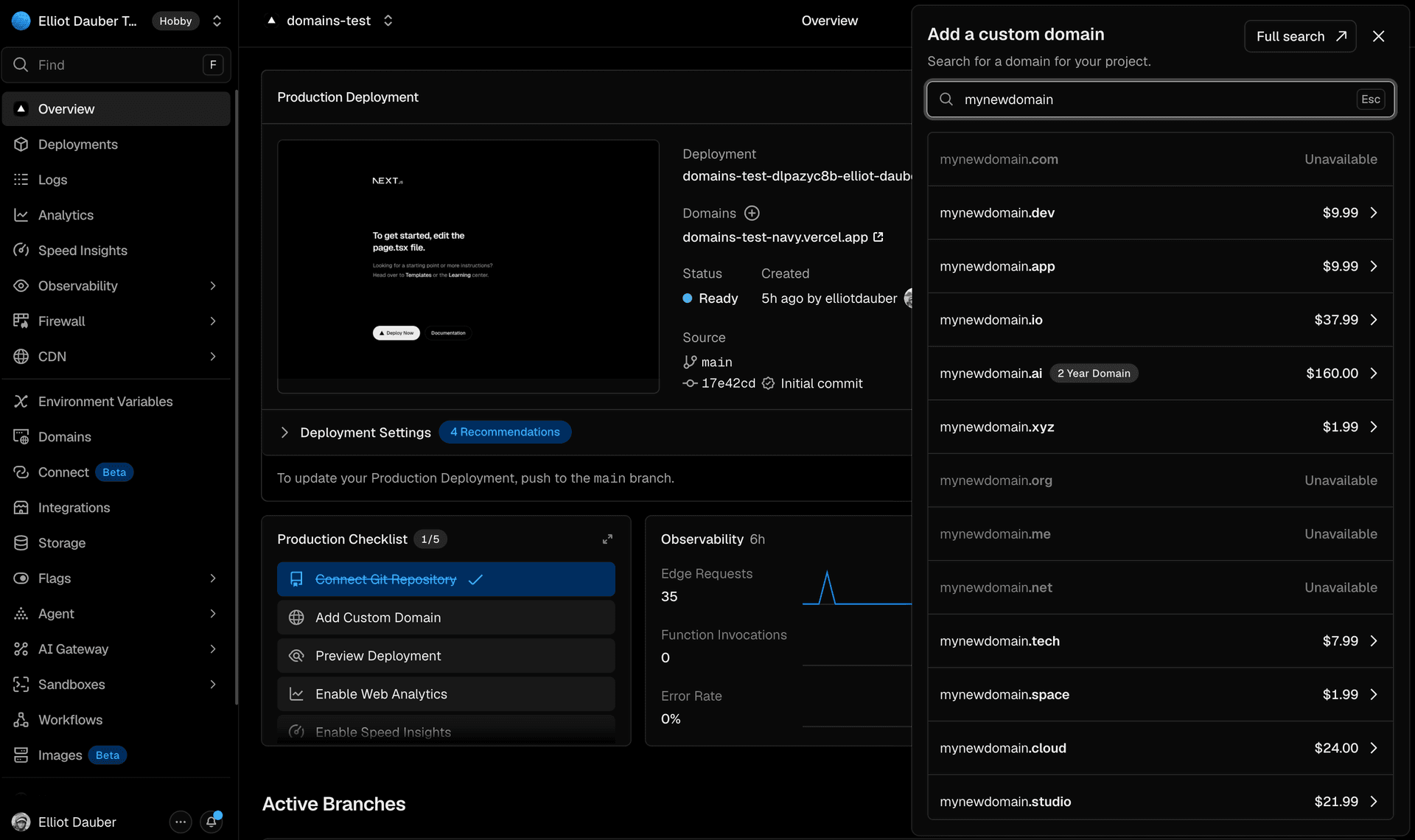
Task: Select the Enable Web Analytics checklist item
Action: coord(446,694)
